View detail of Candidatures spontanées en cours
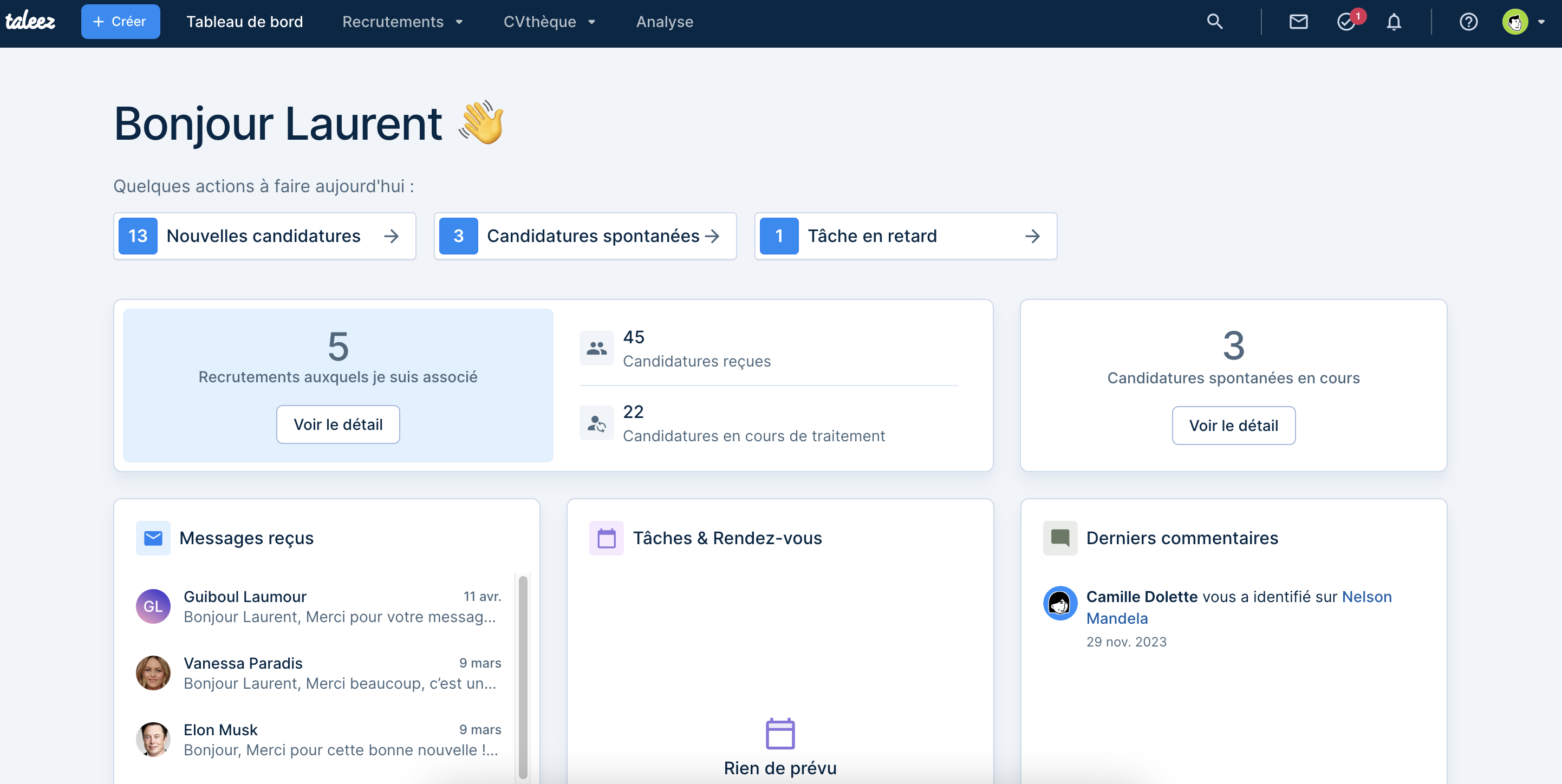This screenshot has height=784, width=1562. (1233, 426)
